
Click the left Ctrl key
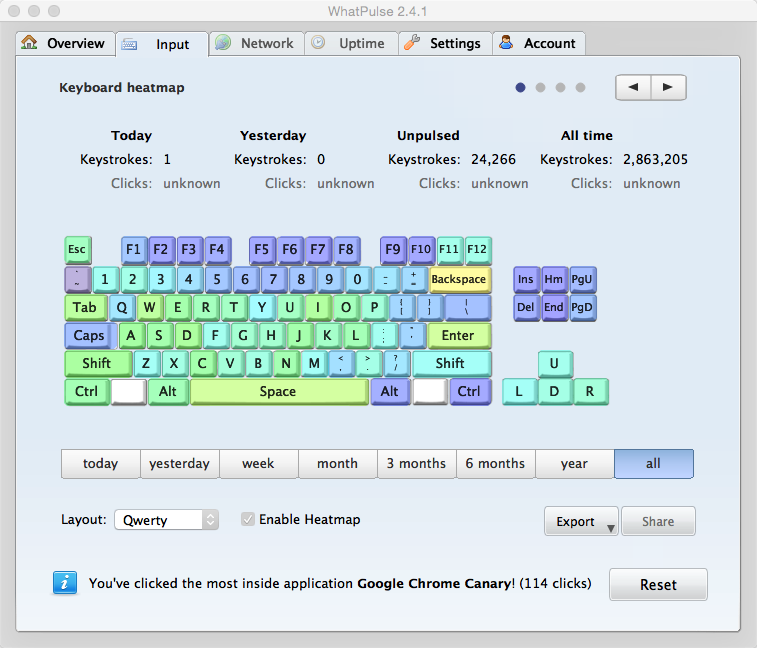87,392
